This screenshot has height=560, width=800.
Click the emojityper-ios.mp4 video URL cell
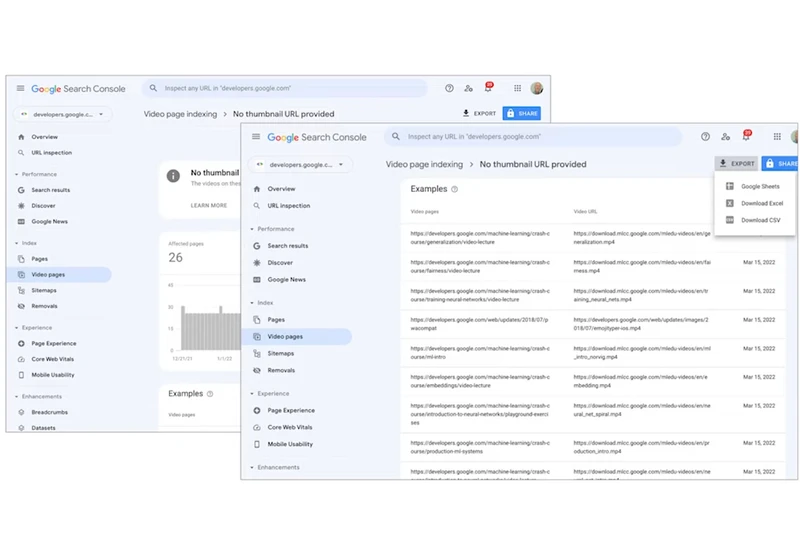click(x=641, y=324)
